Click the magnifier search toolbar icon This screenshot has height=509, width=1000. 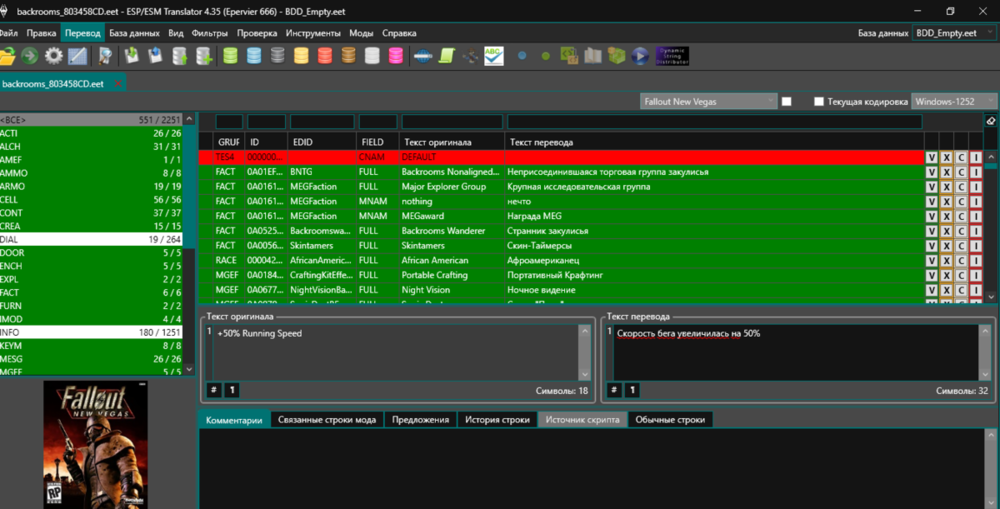tap(105, 56)
